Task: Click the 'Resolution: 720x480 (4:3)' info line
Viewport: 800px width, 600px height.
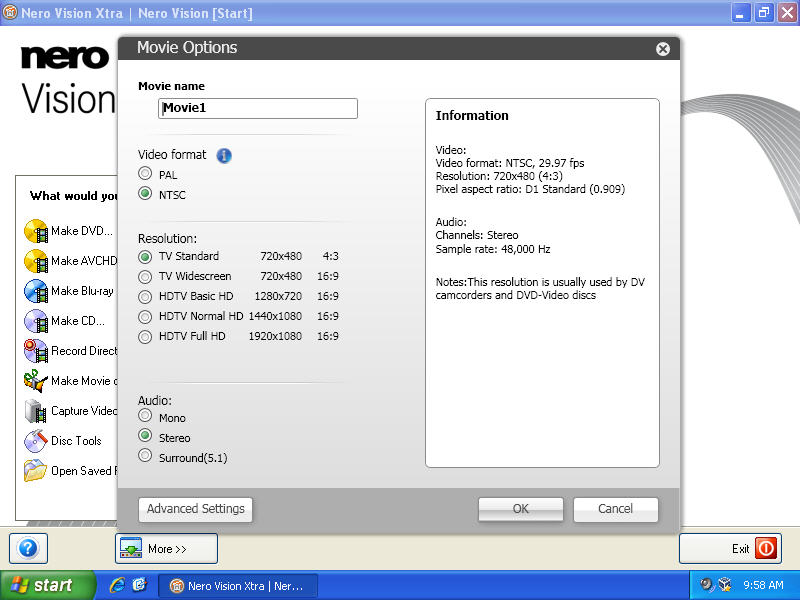Action: (499, 177)
